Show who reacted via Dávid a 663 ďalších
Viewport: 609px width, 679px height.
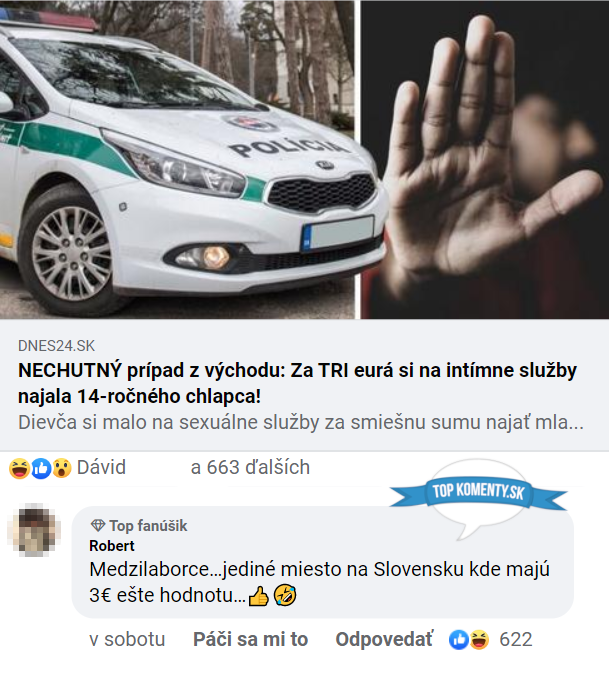193,467
